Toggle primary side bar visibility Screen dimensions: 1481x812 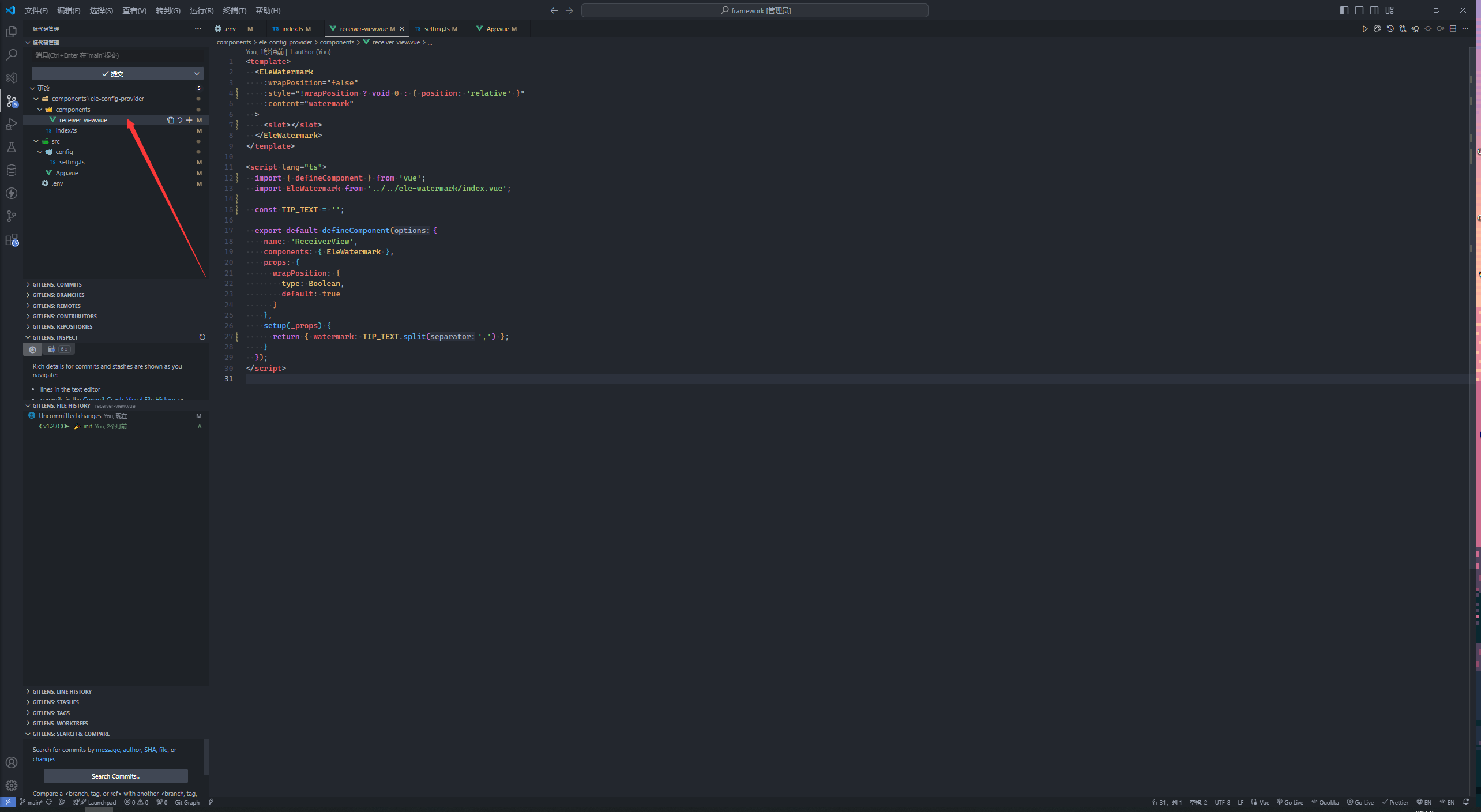[1344, 10]
